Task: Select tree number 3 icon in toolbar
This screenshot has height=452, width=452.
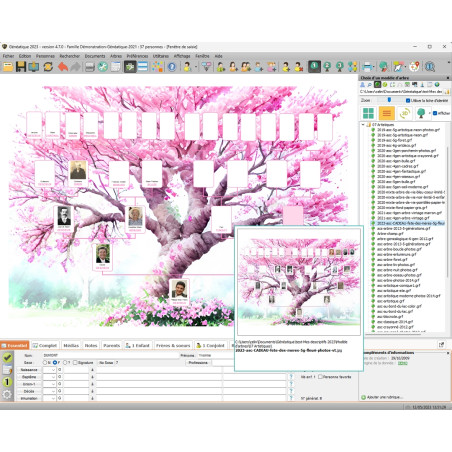Action: tap(340, 67)
